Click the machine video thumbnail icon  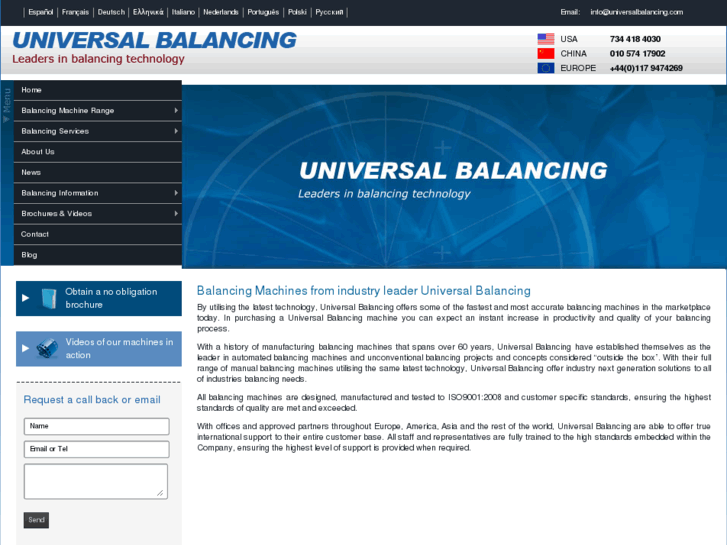click(47, 348)
